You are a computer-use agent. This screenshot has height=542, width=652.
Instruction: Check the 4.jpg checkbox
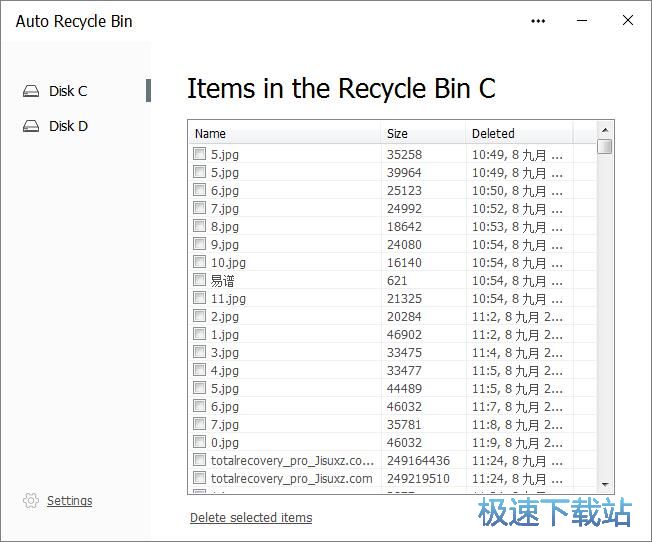pyautogui.click(x=200, y=370)
